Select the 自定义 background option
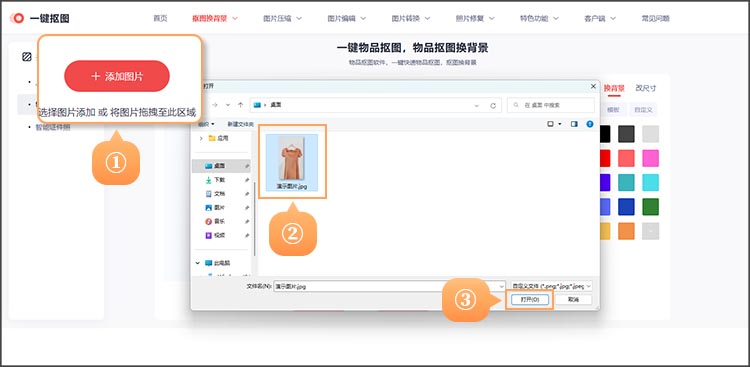Viewport: 750px width, 367px height. [643, 110]
